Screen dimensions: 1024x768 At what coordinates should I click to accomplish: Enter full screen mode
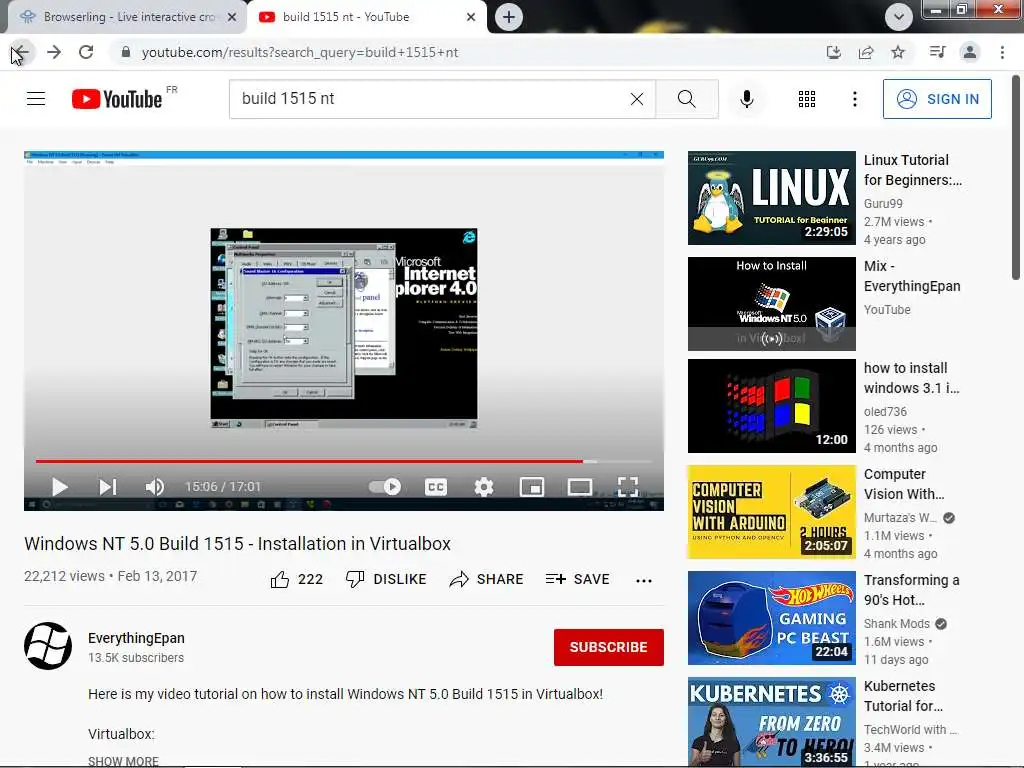pos(628,487)
